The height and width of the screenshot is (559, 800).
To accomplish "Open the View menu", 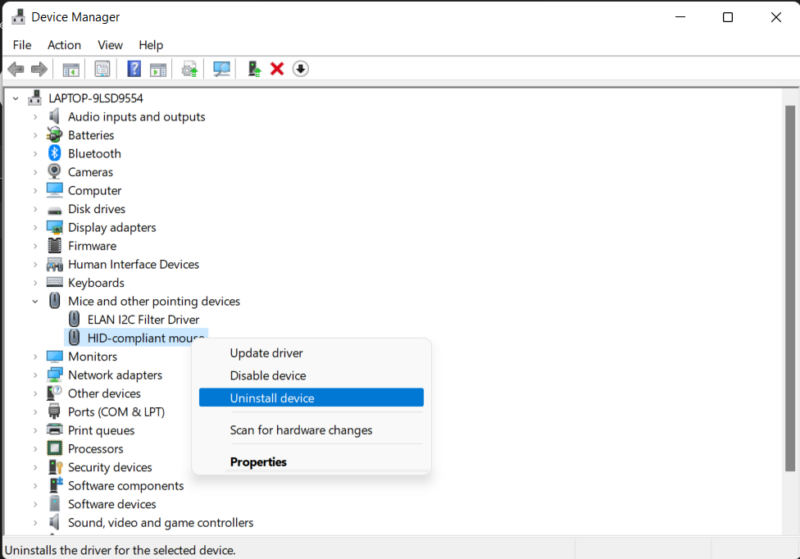I will point(110,45).
